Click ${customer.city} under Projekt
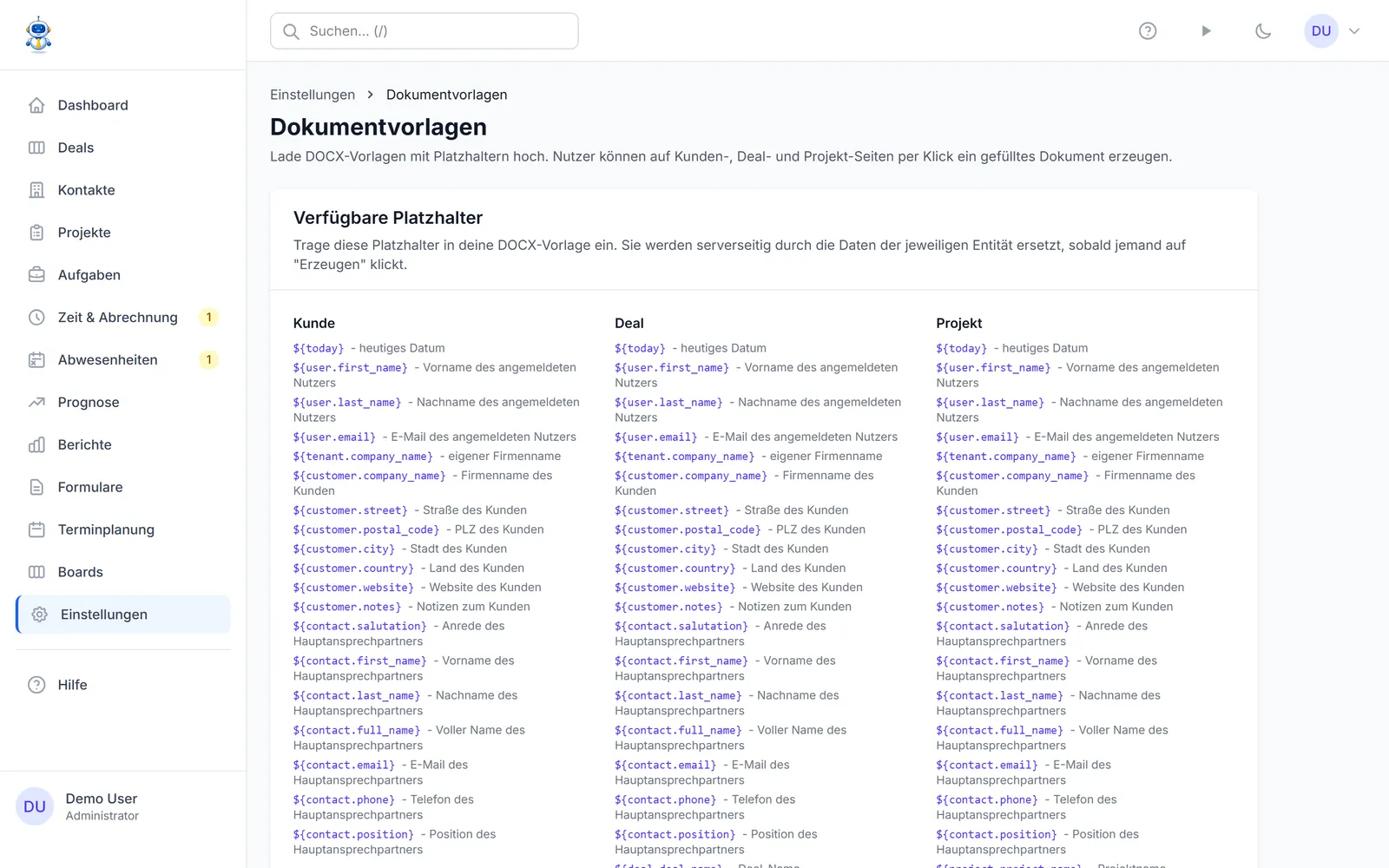Viewport: 1389px width, 868px height. pyautogui.click(x=987, y=549)
